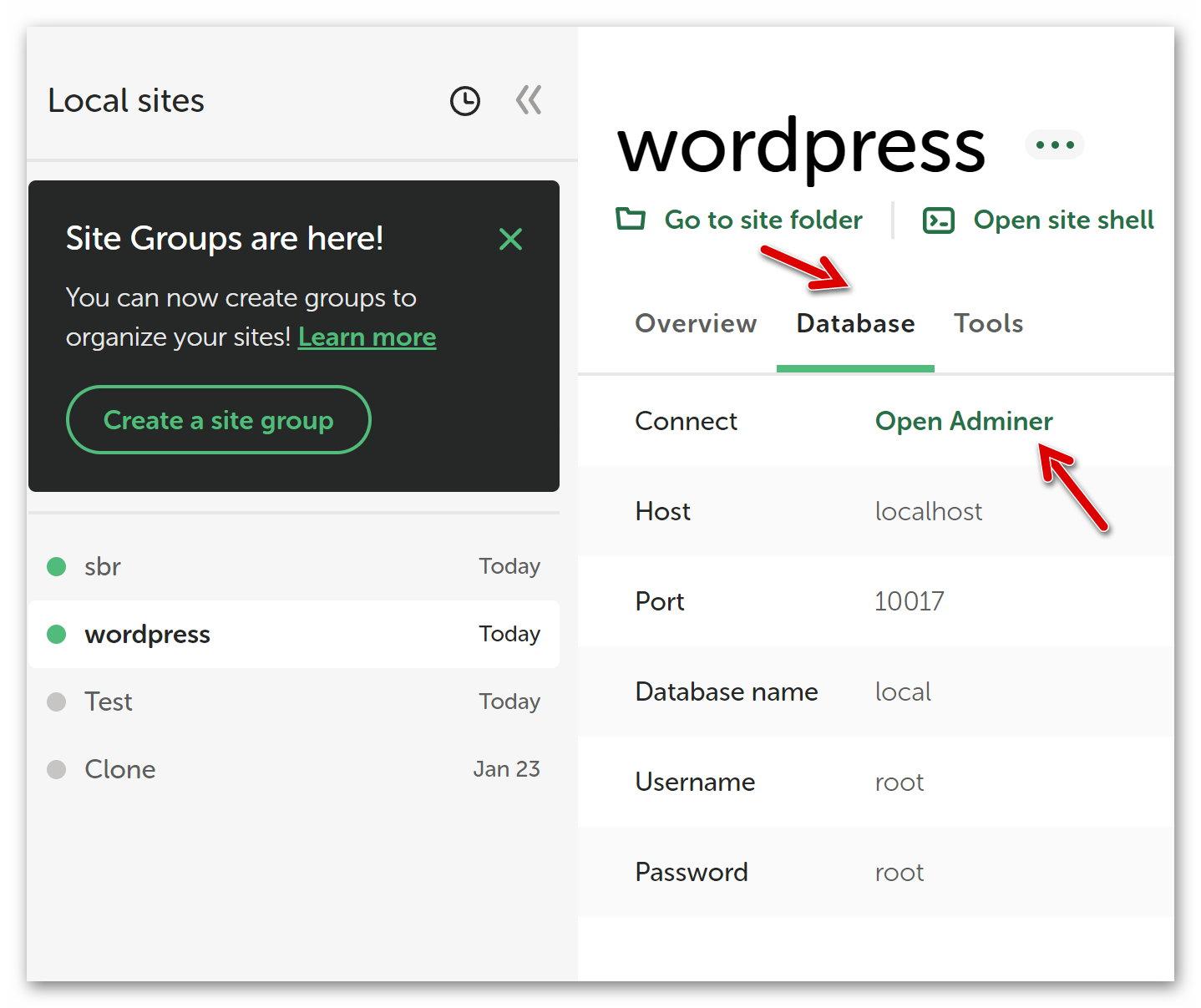Open the Learn more link
The image size is (1201, 1008).
coord(367,337)
